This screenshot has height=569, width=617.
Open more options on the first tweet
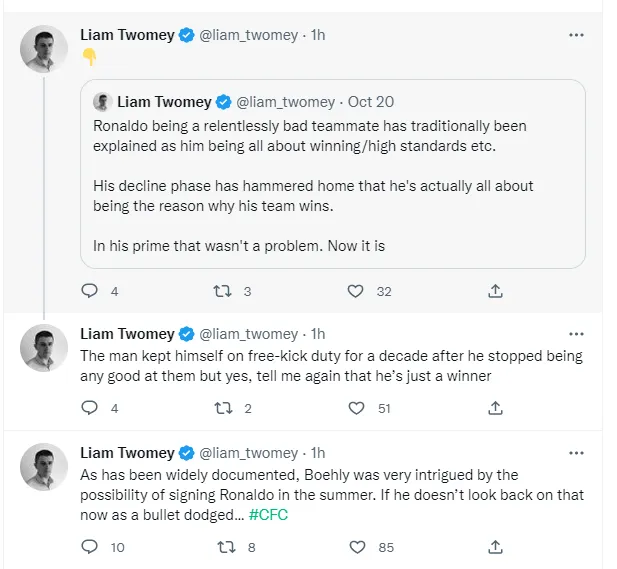pyautogui.click(x=576, y=35)
